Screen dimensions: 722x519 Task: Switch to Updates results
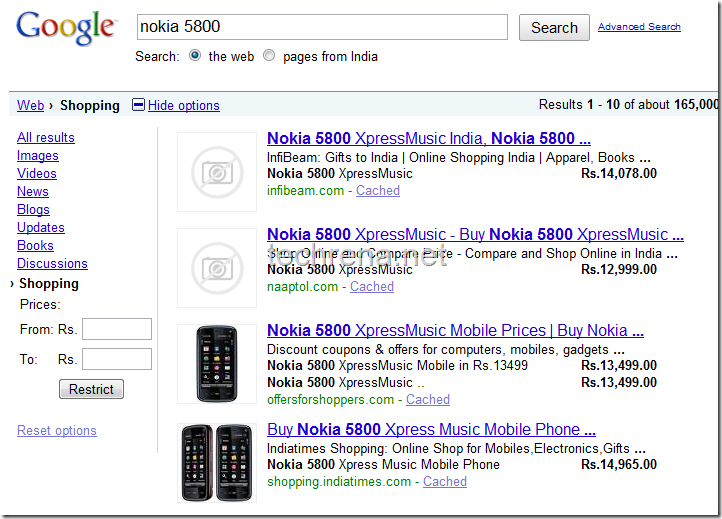click(x=41, y=227)
